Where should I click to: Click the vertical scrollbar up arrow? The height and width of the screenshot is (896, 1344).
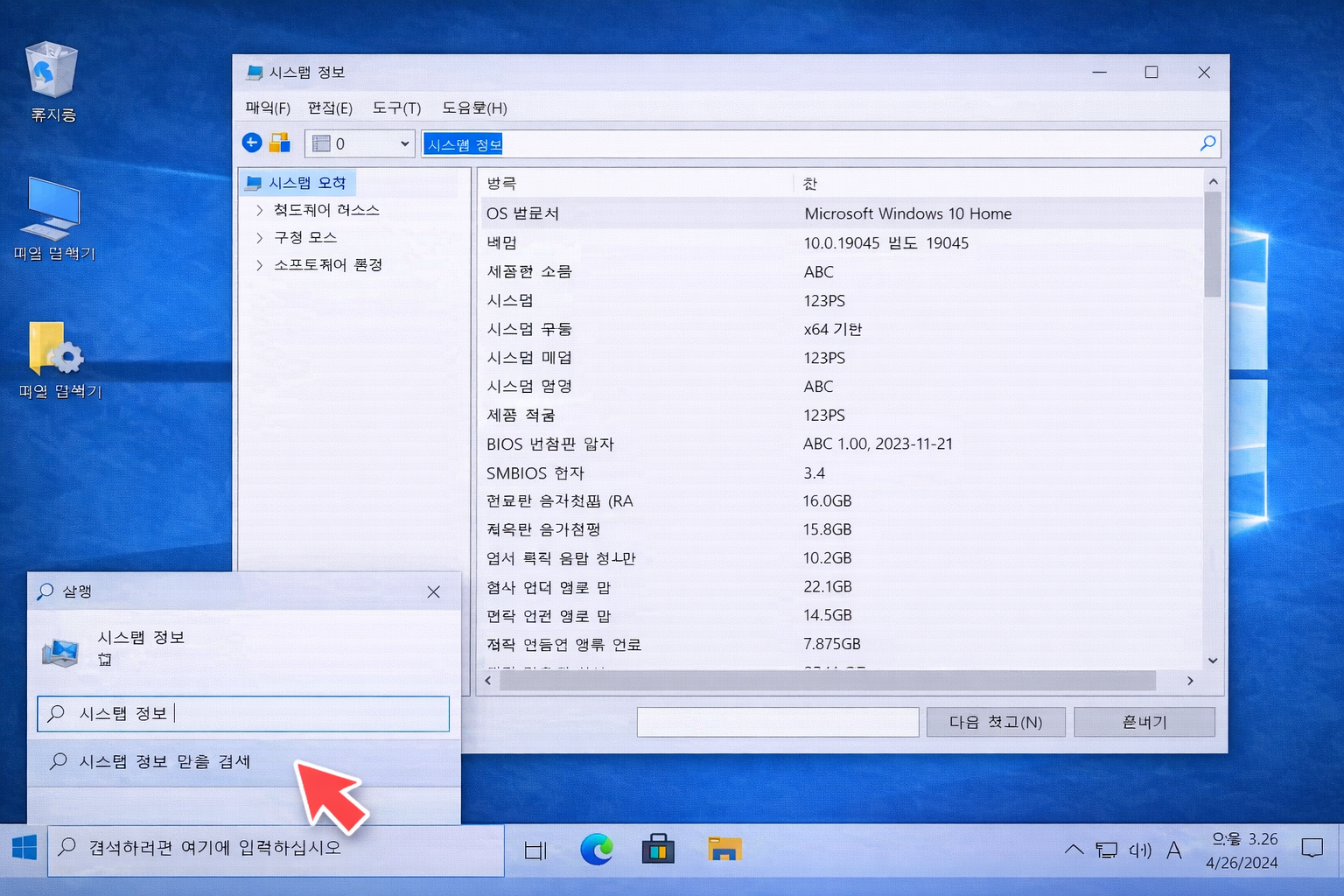[x=1213, y=182]
